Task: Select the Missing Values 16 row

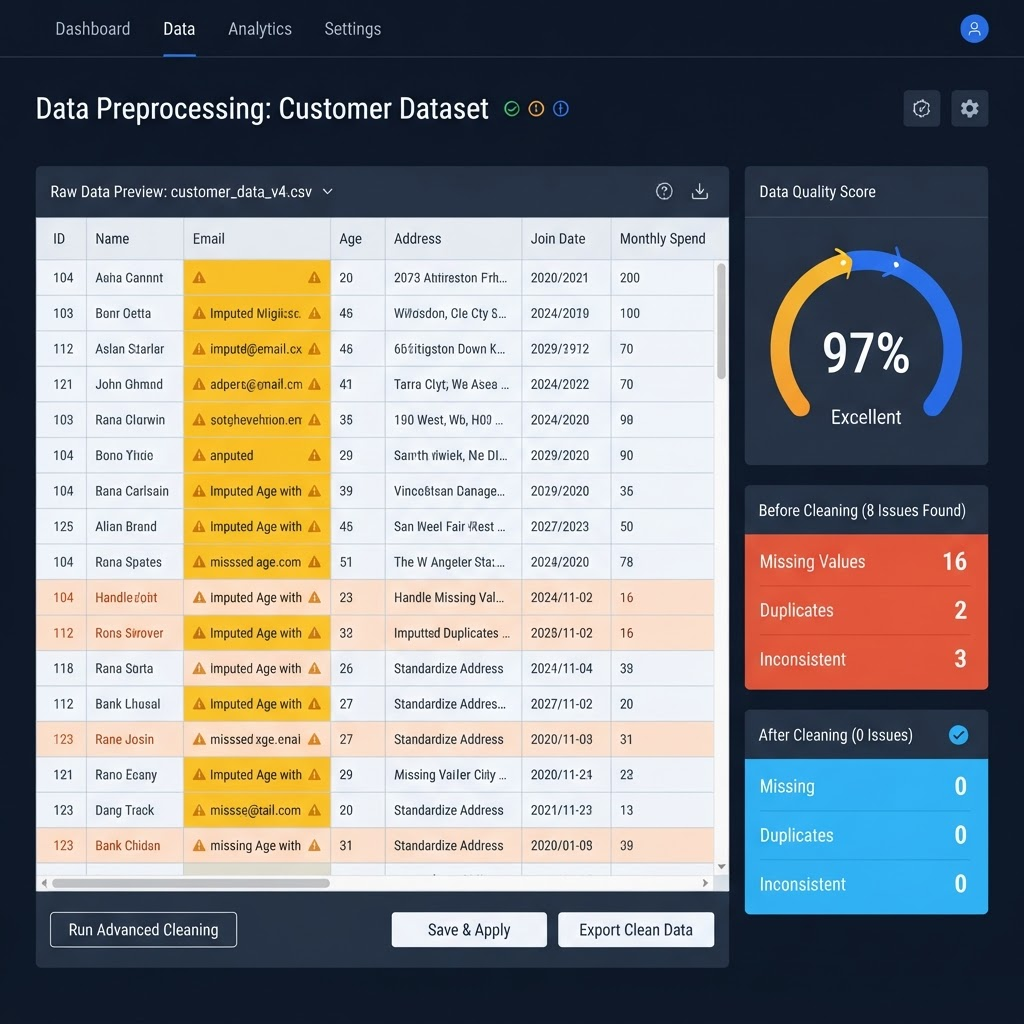Action: click(866, 561)
